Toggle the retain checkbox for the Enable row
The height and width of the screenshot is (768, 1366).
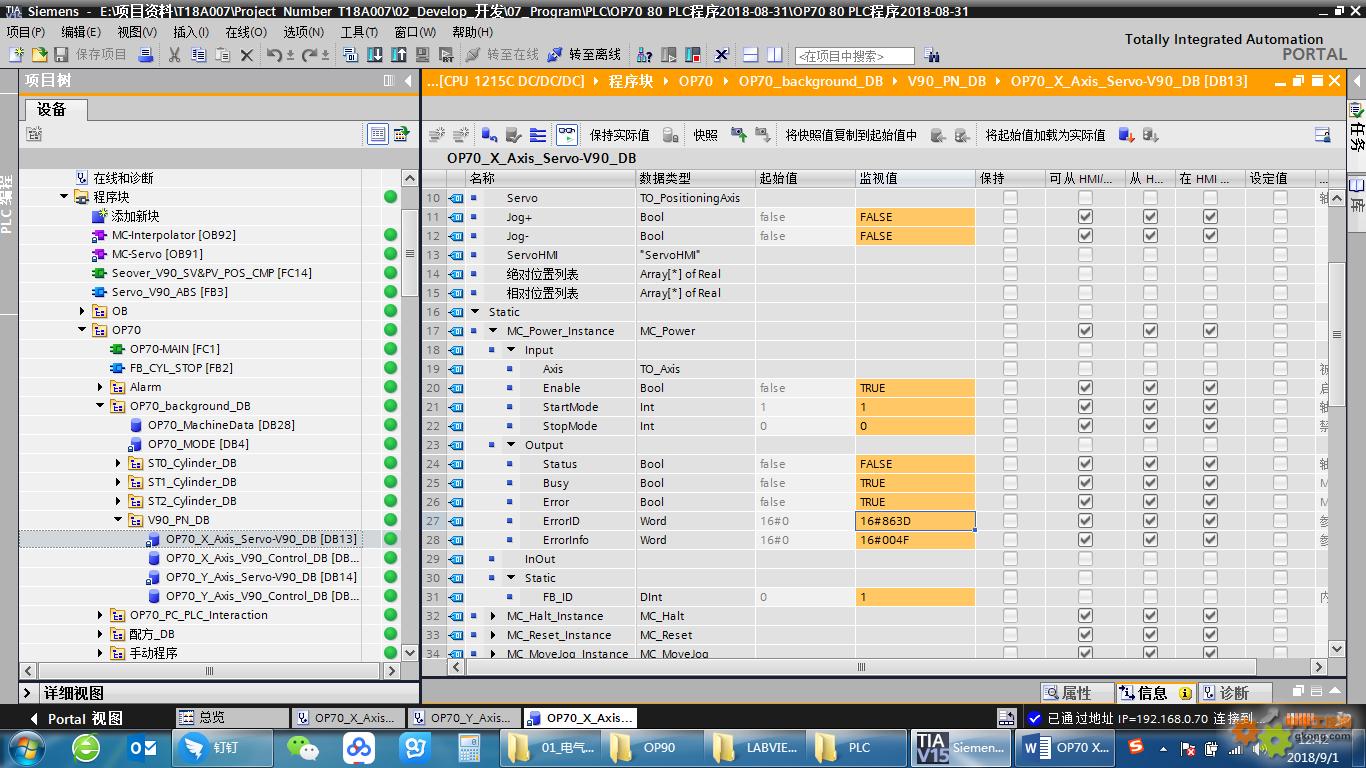[x=1010, y=388]
